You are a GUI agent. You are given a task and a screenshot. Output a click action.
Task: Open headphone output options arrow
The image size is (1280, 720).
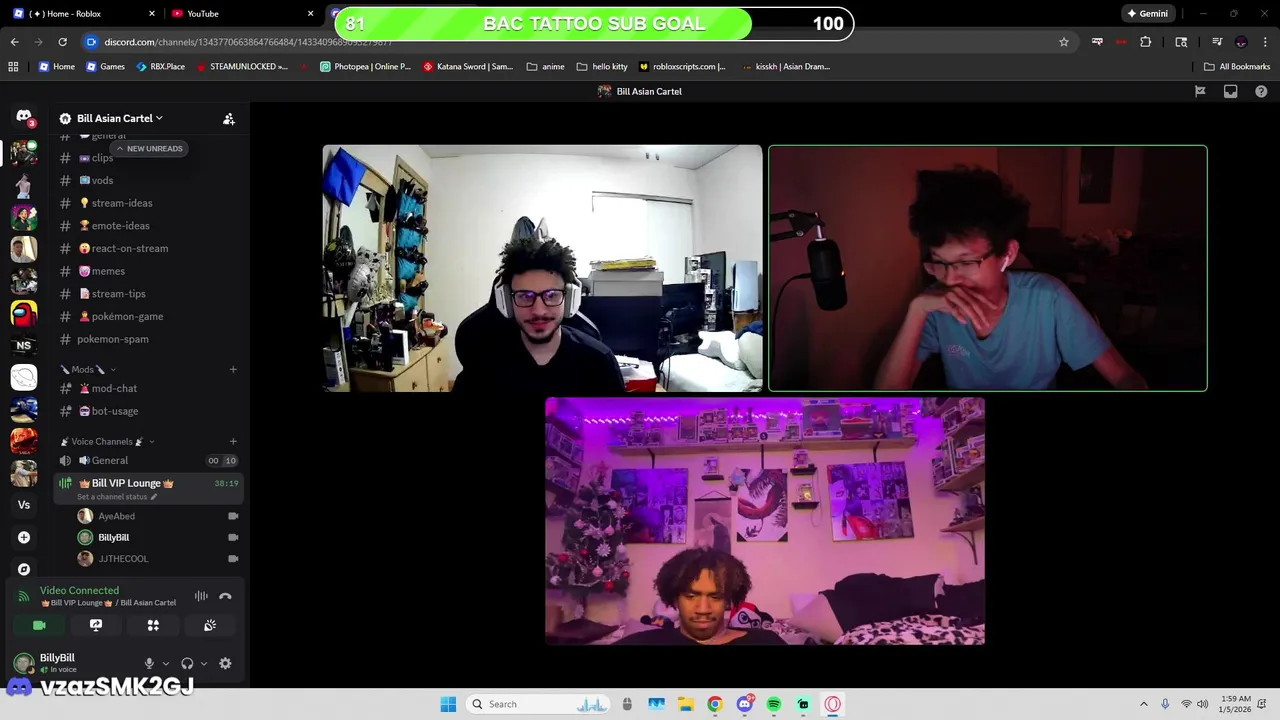tap(204, 663)
